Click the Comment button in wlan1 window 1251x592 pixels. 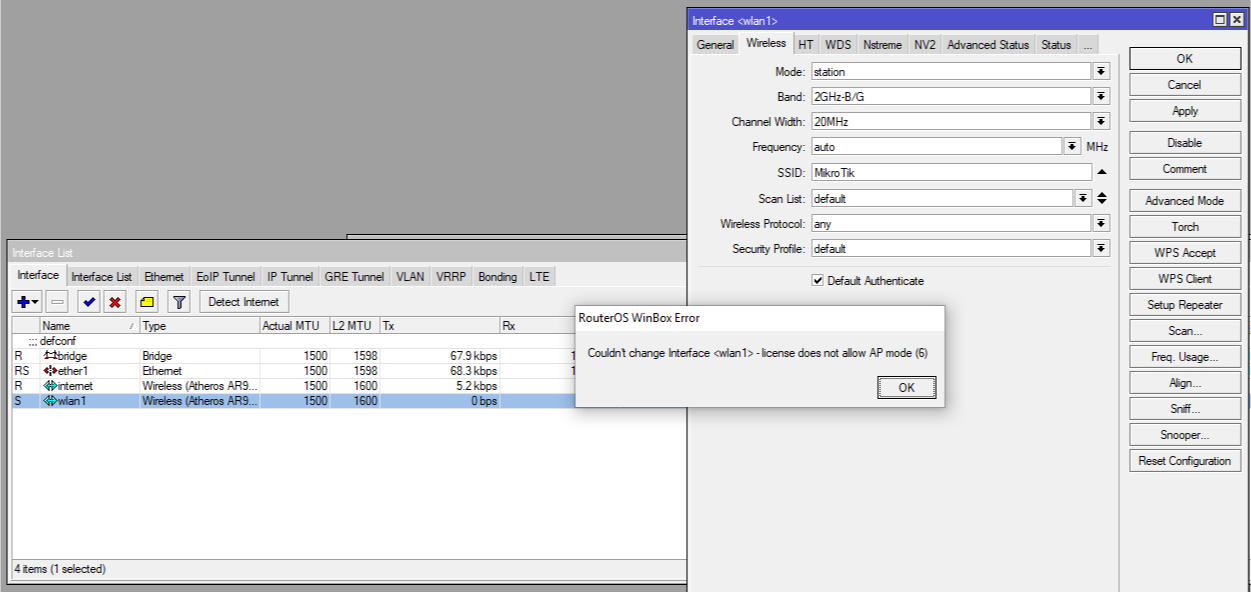point(1185,169)
